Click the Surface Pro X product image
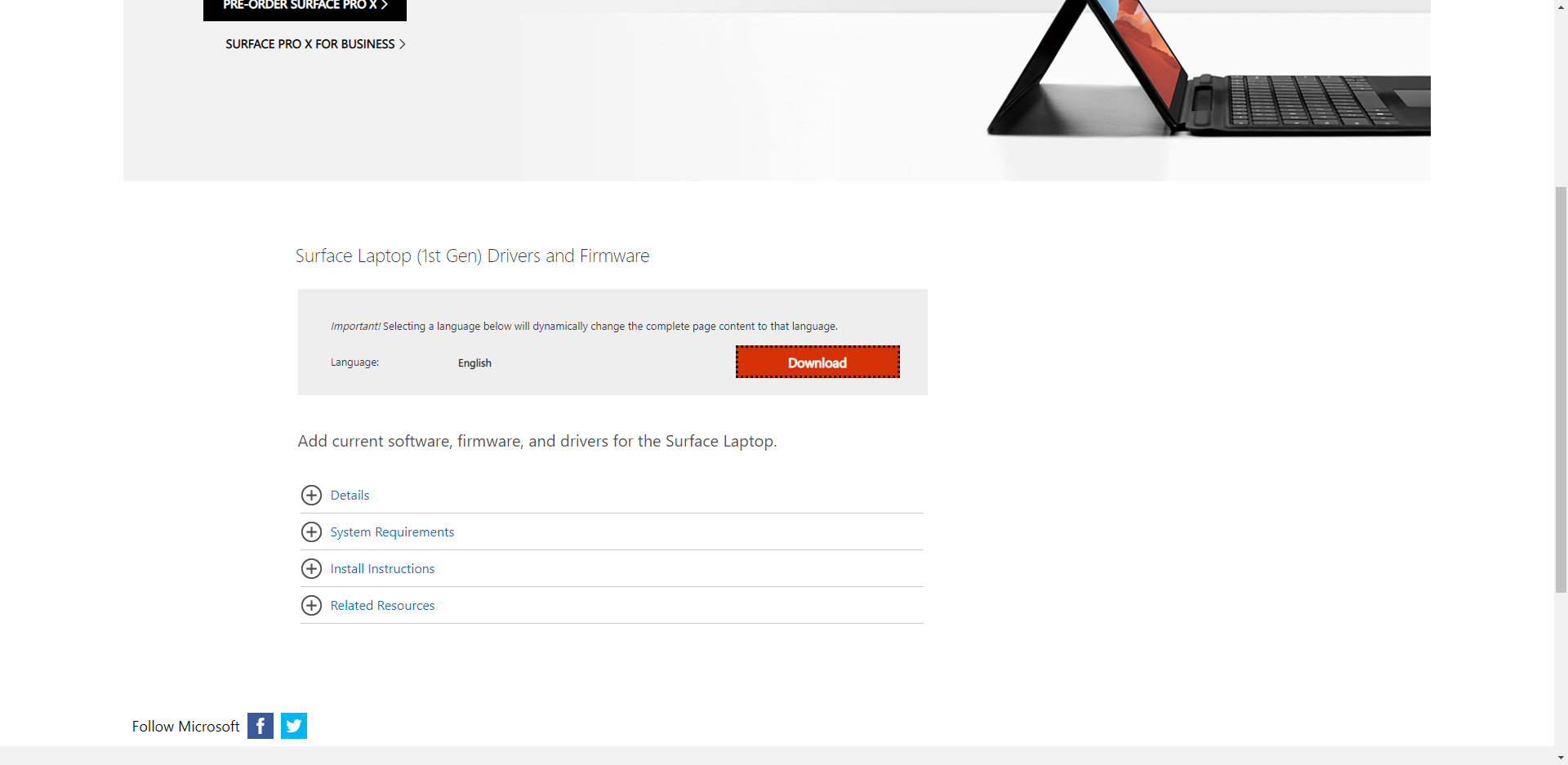 pyautogui.click(x=1209, y=69)
